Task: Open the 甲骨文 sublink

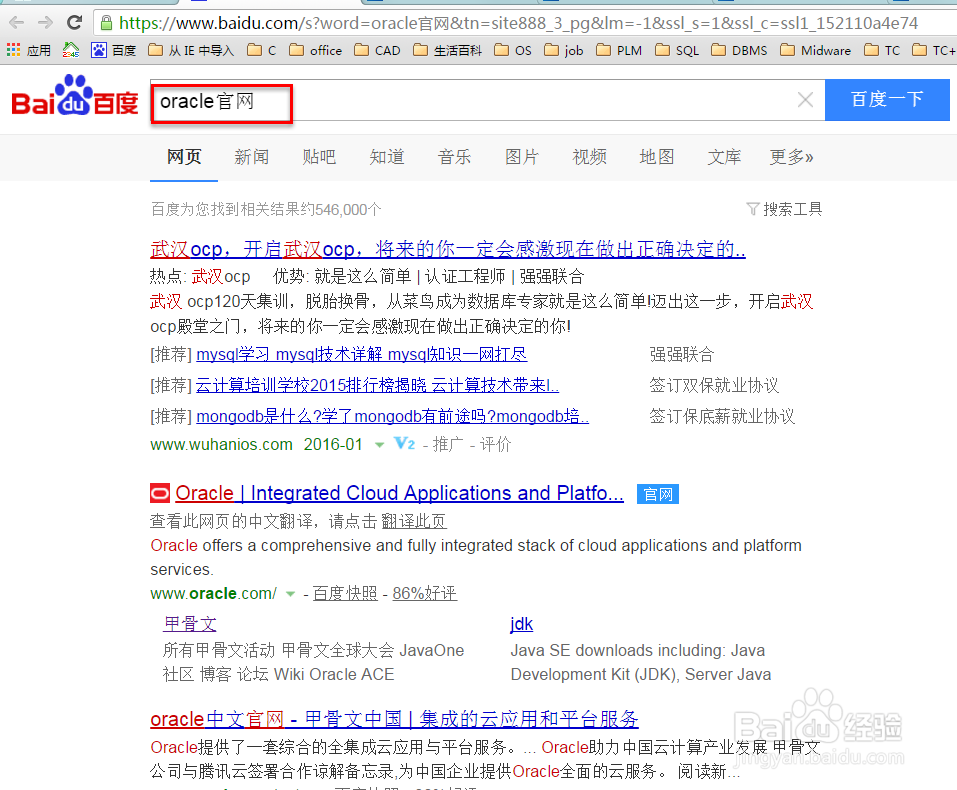Action: point(190,624)
